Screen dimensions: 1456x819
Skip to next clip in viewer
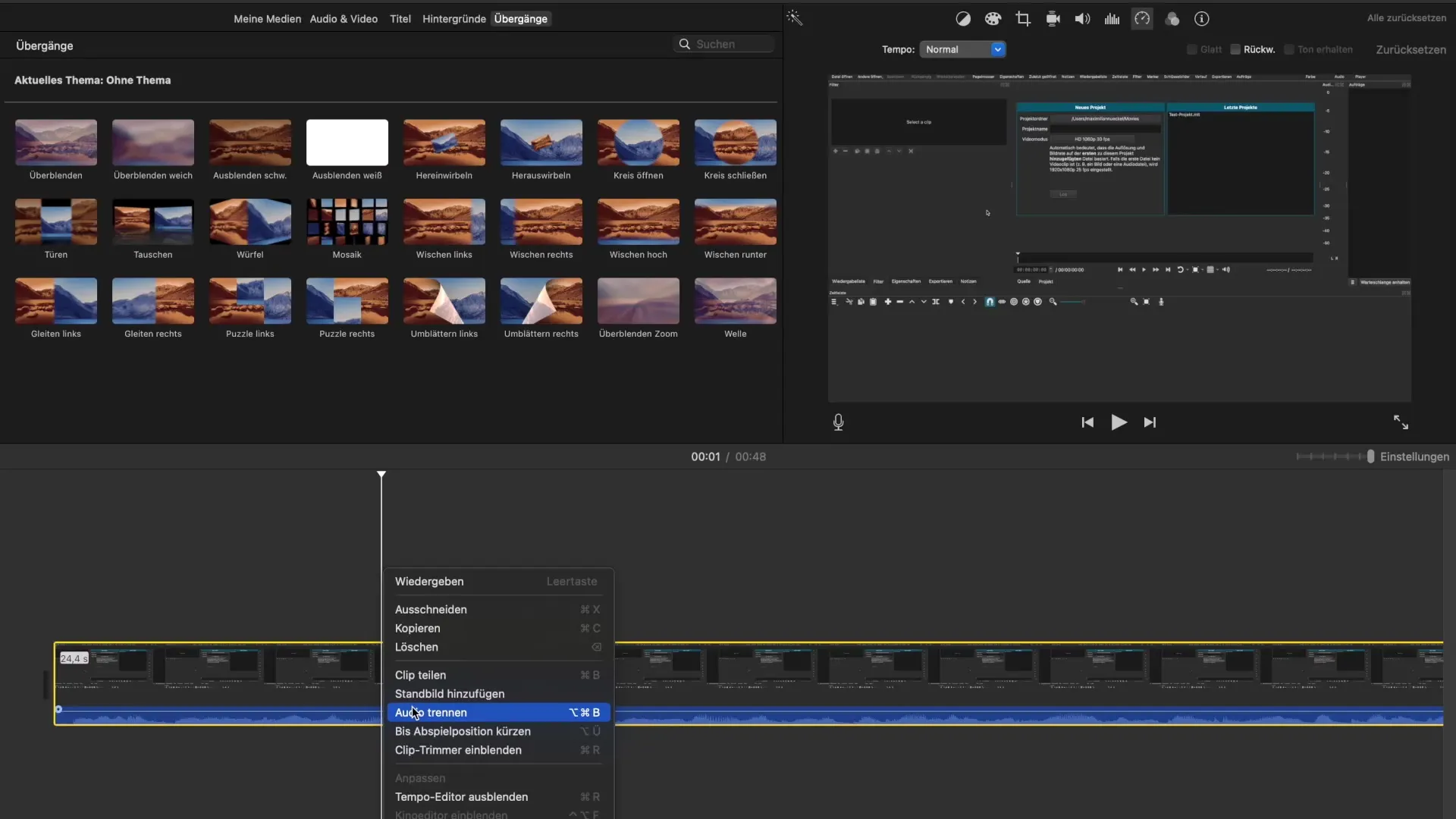(x=1150, y=422)
